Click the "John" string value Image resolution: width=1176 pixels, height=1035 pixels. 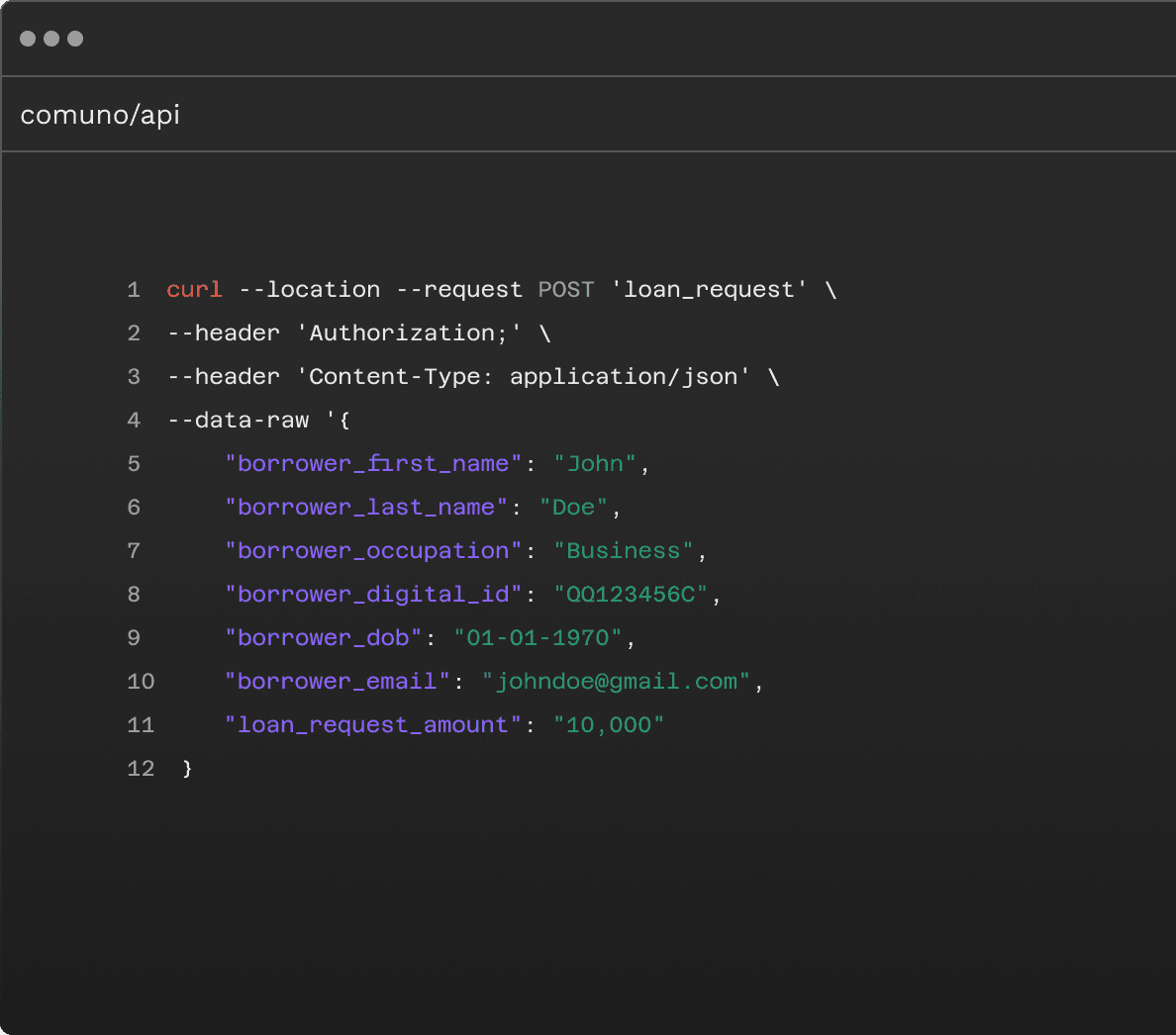click(x=595, y=464)
